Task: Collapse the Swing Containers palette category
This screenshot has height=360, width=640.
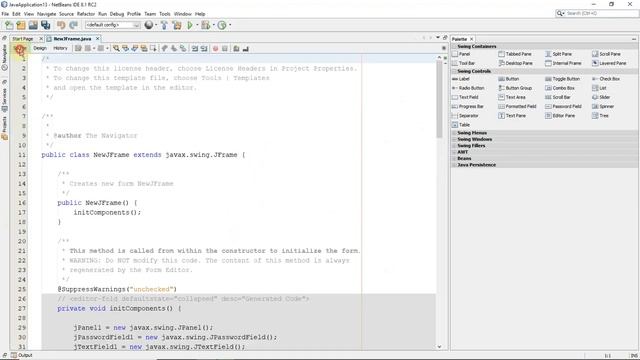Action: point(454,47)
